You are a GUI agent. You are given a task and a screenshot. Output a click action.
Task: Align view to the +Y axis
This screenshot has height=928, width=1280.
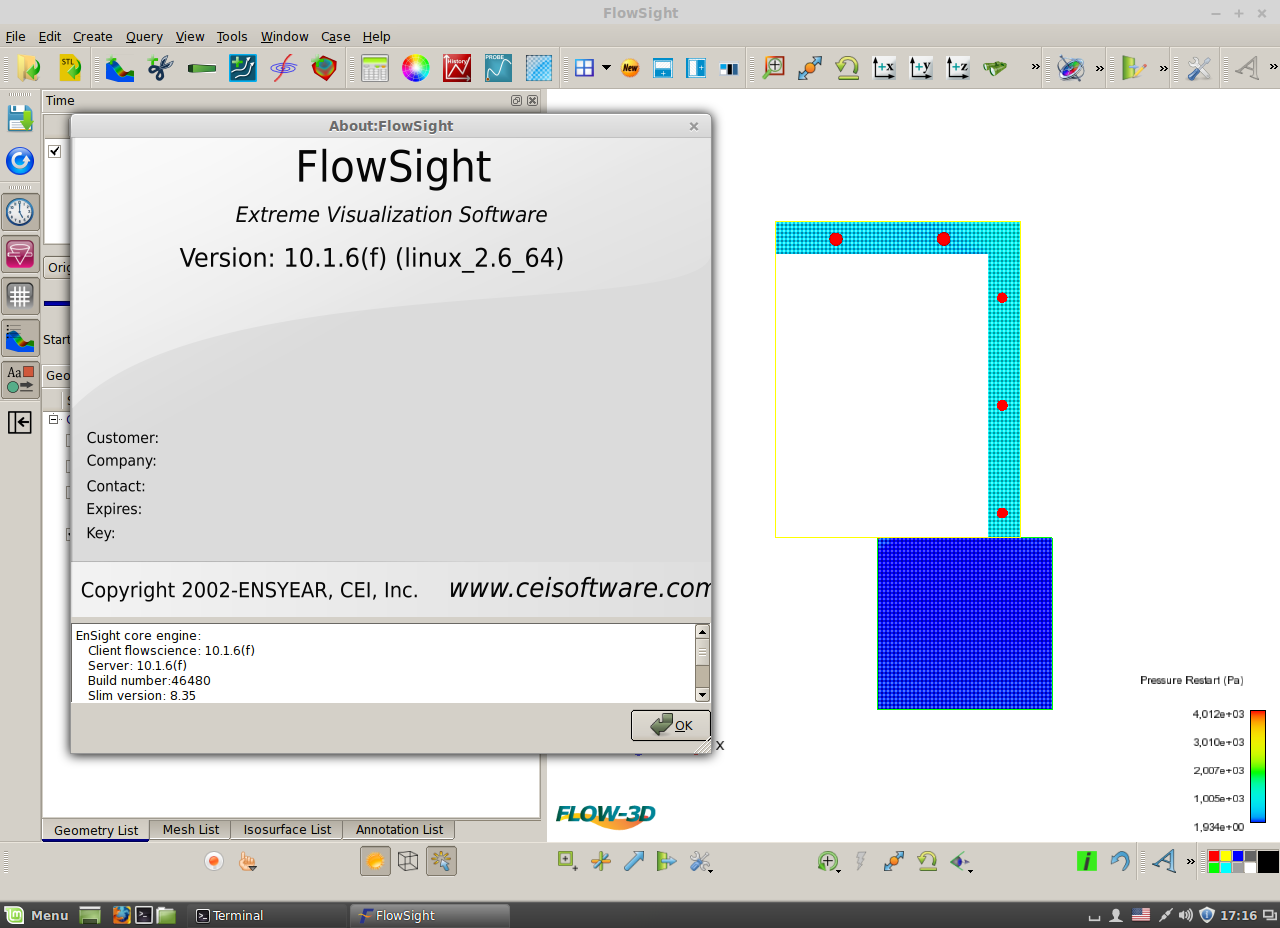tap(921, 68)
